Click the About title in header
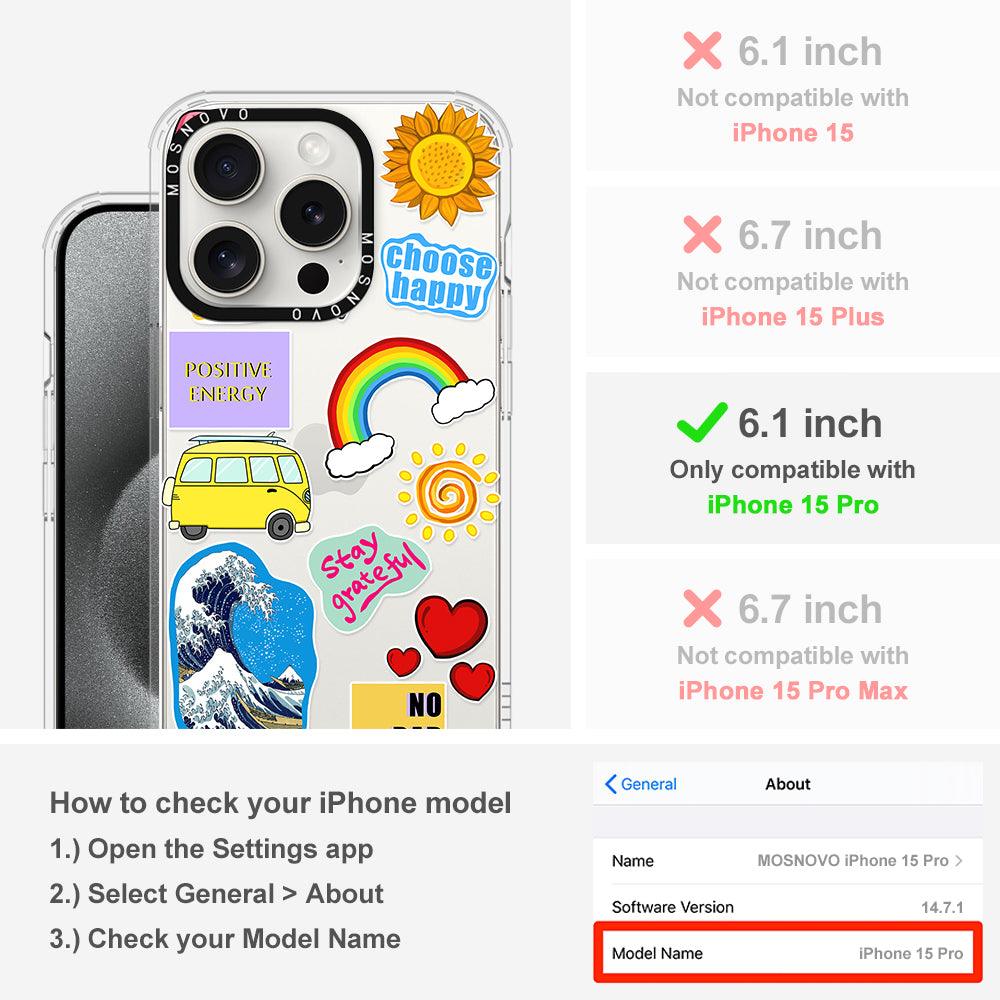This screenshot has width=1000, height=1000. tap(788, 784)
